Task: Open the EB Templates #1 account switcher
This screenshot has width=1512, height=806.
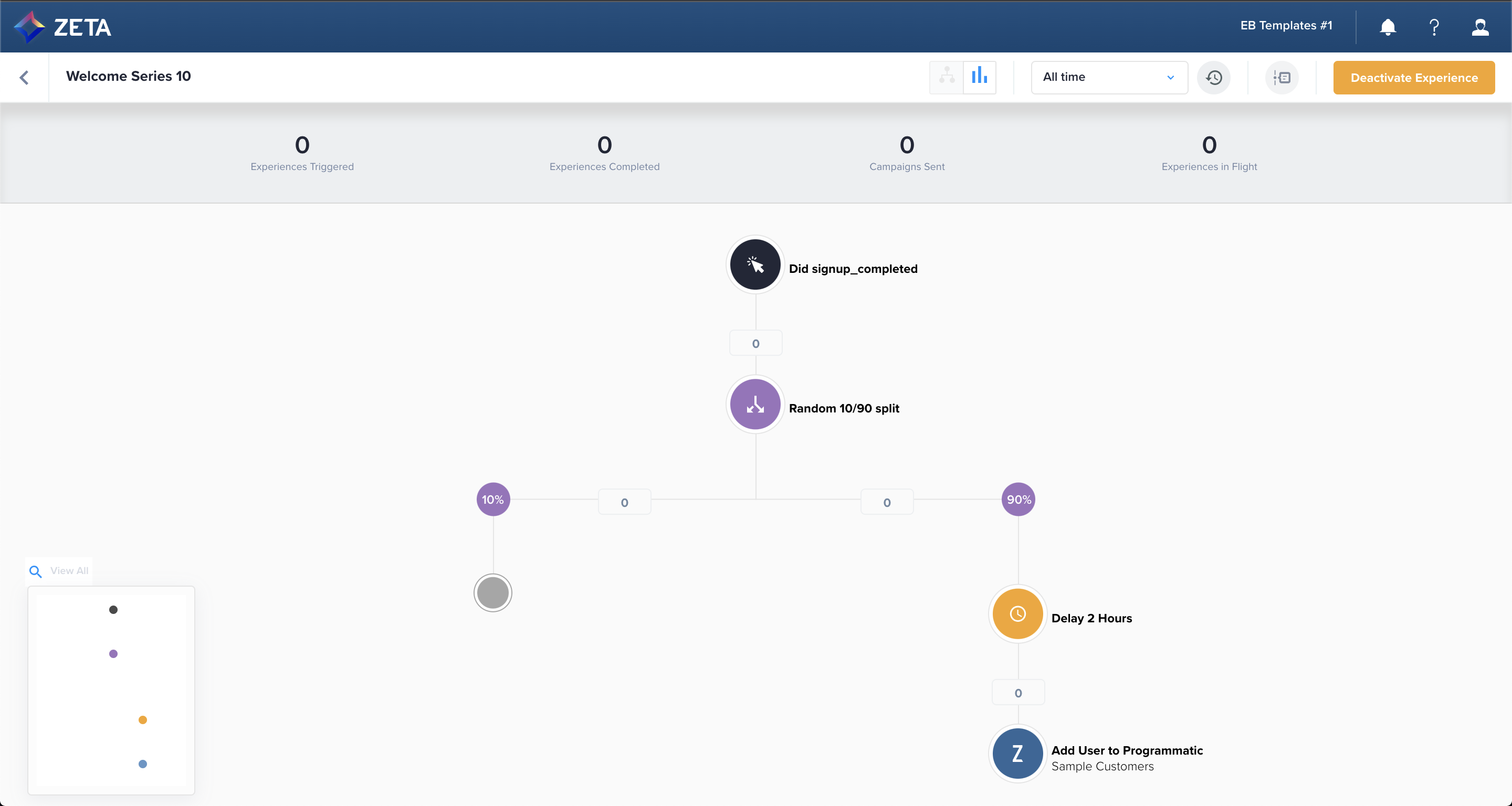Action: pyautogui.click(x=1285, y=26)
